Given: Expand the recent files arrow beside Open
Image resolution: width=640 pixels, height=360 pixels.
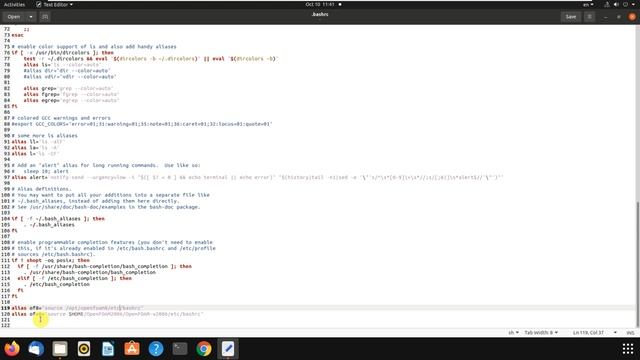Looking at the screenshot, I should click(x=31, y=17).
